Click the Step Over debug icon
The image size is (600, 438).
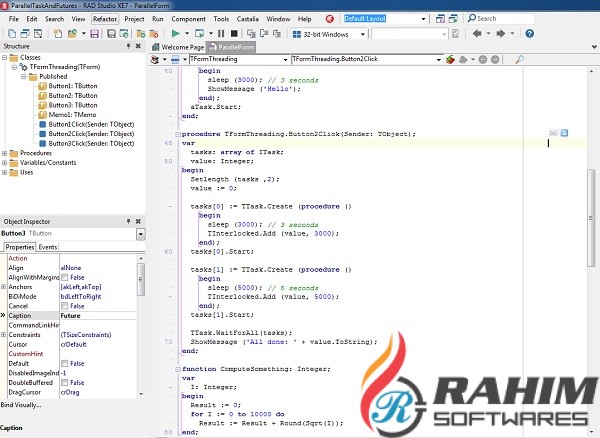[x=264, y=34]
